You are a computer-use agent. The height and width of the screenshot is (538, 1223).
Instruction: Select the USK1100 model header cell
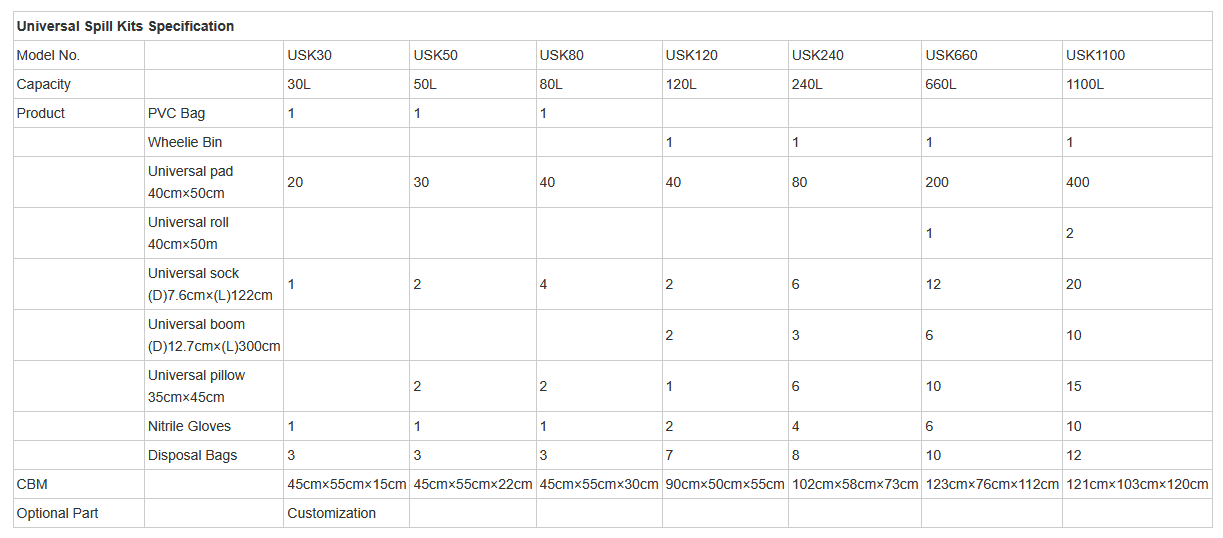[x=1095, y=55]
